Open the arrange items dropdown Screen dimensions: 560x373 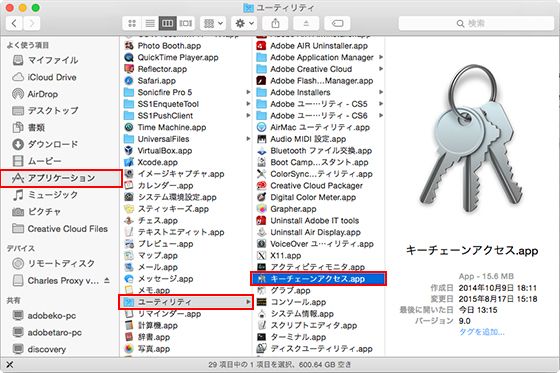(x=213, y=24)
